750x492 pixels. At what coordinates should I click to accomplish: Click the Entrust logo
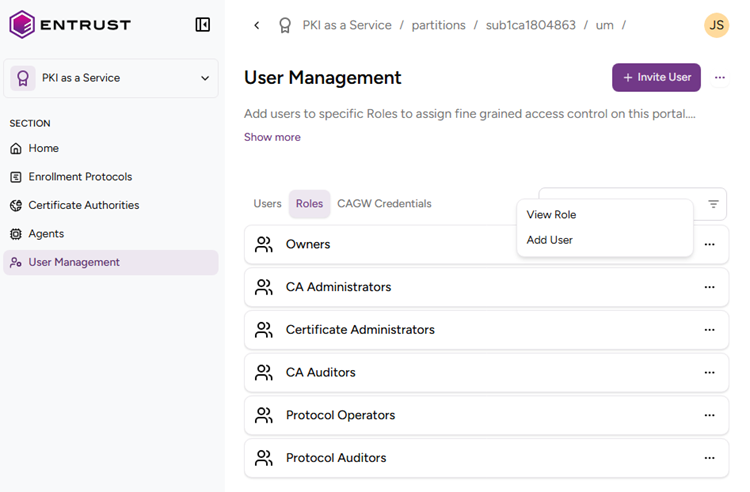click(x=70, y=25)
